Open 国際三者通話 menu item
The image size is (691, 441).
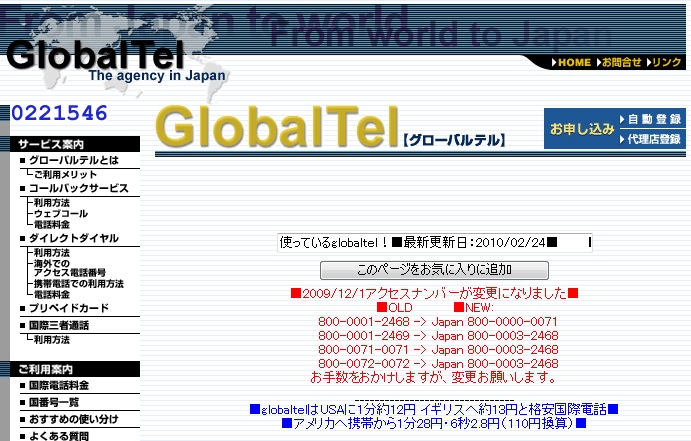59,326
